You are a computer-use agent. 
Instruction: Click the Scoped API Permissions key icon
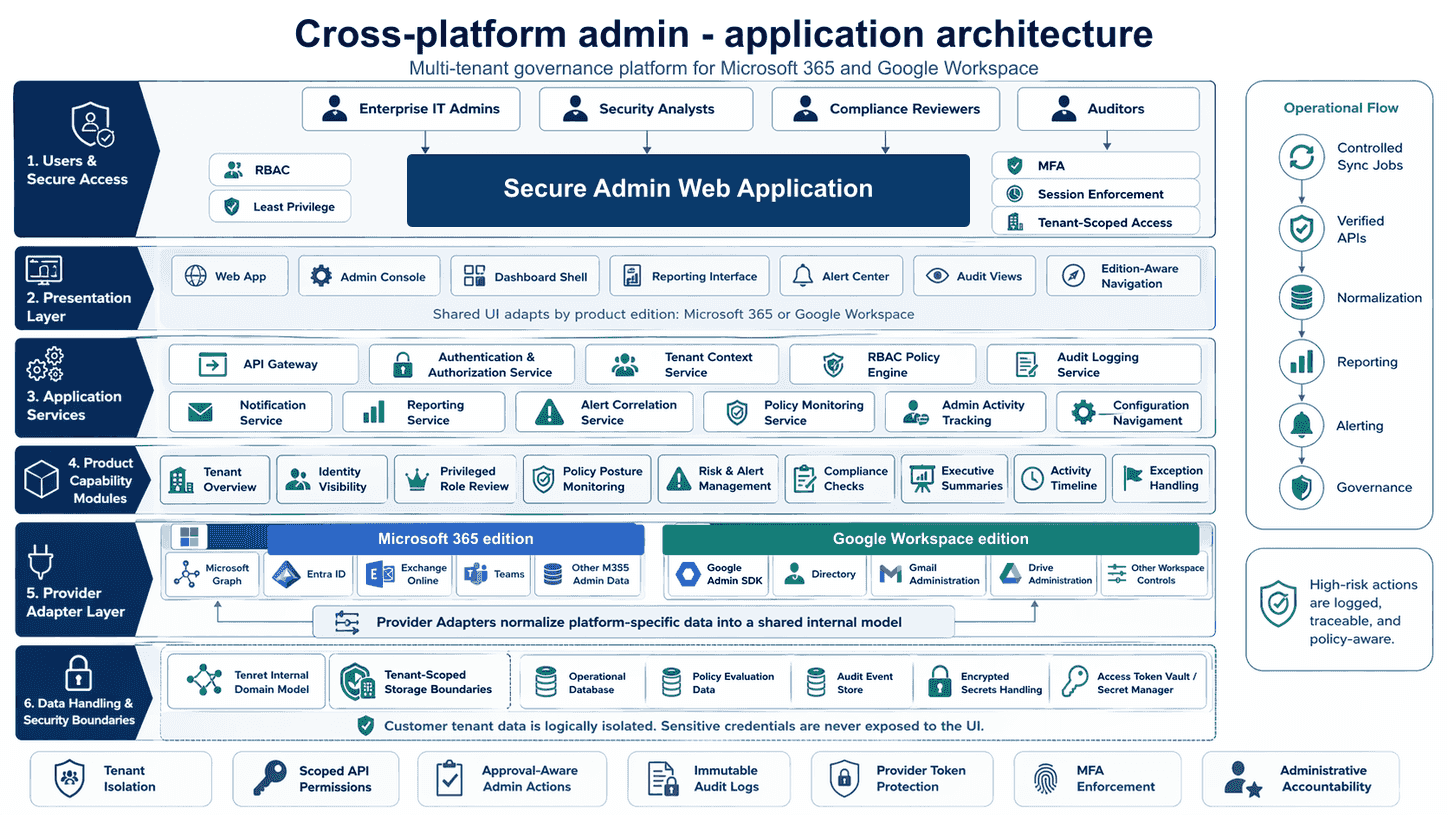tap(270, 779)
